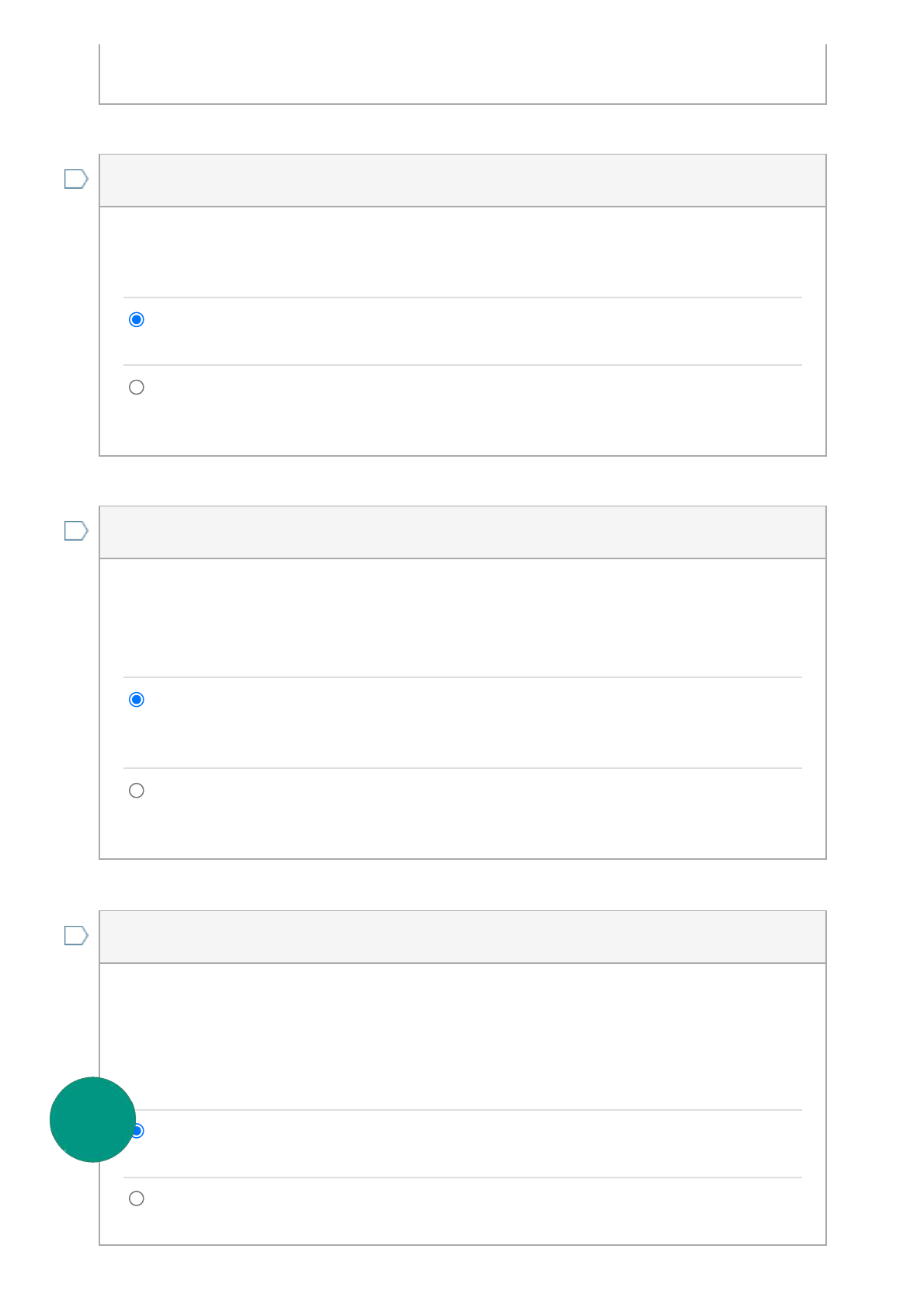Click the gray header bar of the bottom question

(462, 938)
